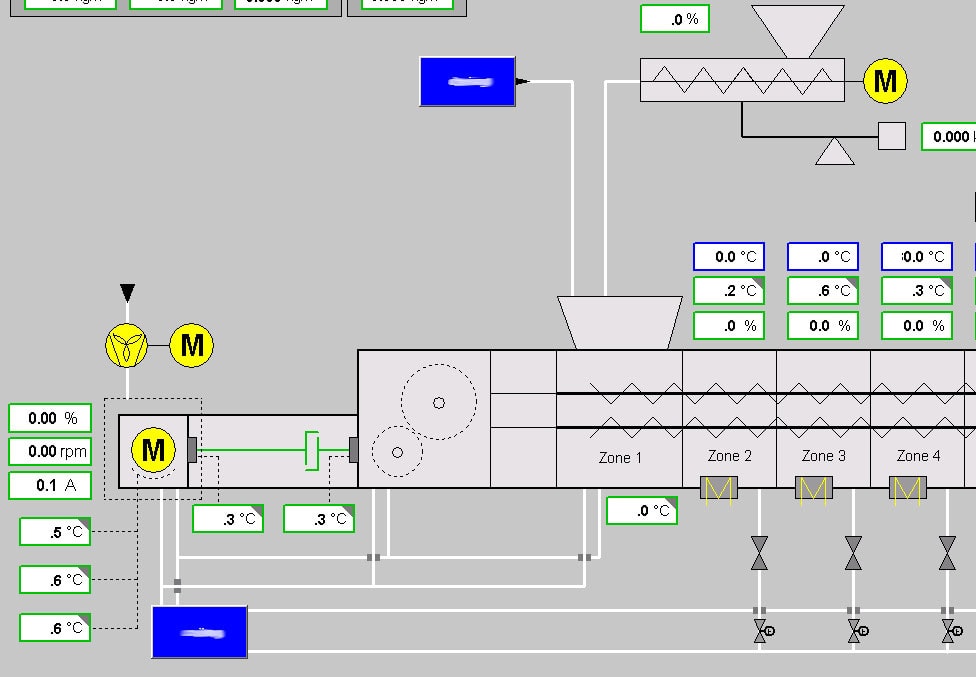Select the feeder screw conveyor box
Image resolution: width=976 pixels, height=677 pixels.
pos(743,80)
